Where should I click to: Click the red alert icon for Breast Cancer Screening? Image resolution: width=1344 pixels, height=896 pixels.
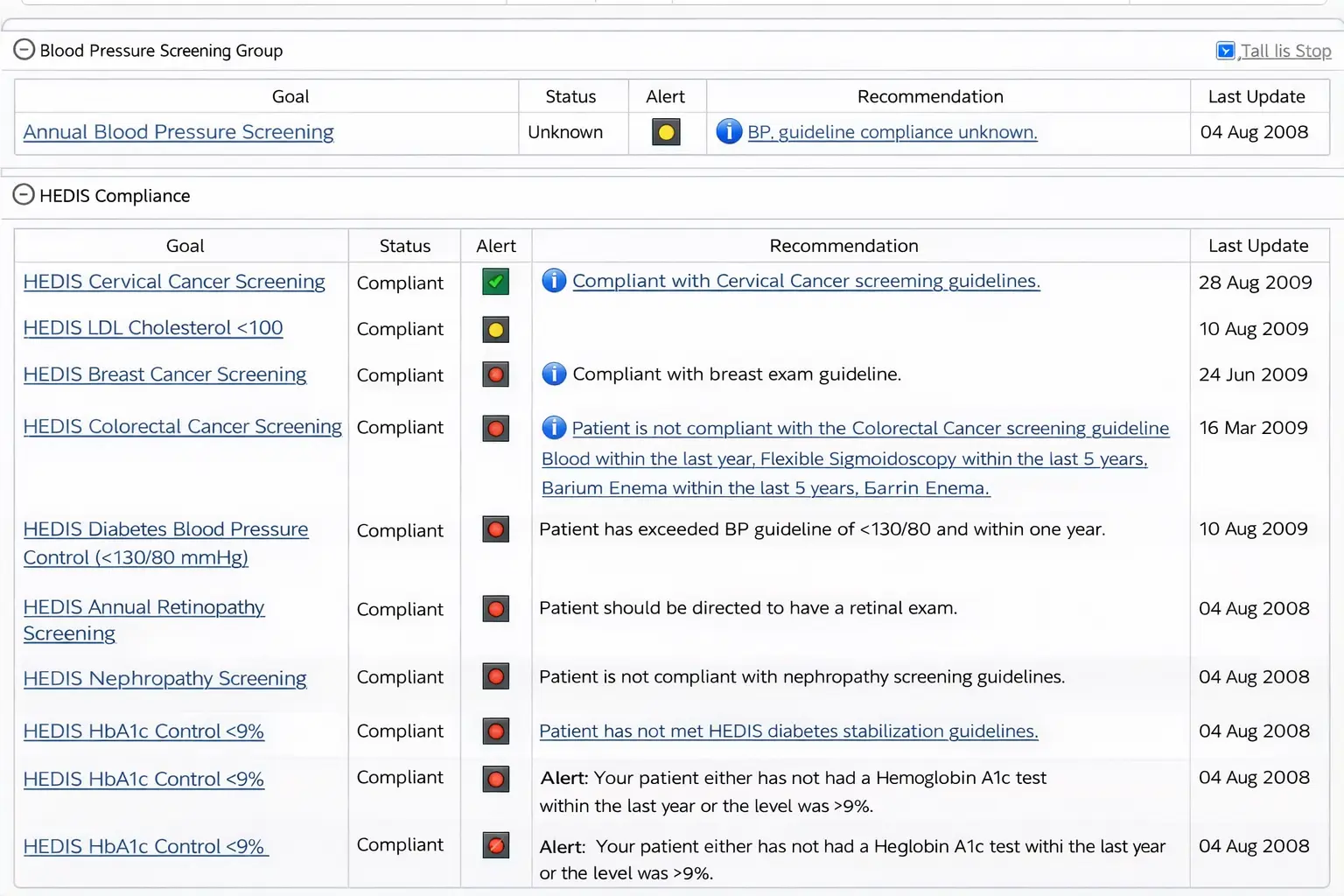[495, 374]
